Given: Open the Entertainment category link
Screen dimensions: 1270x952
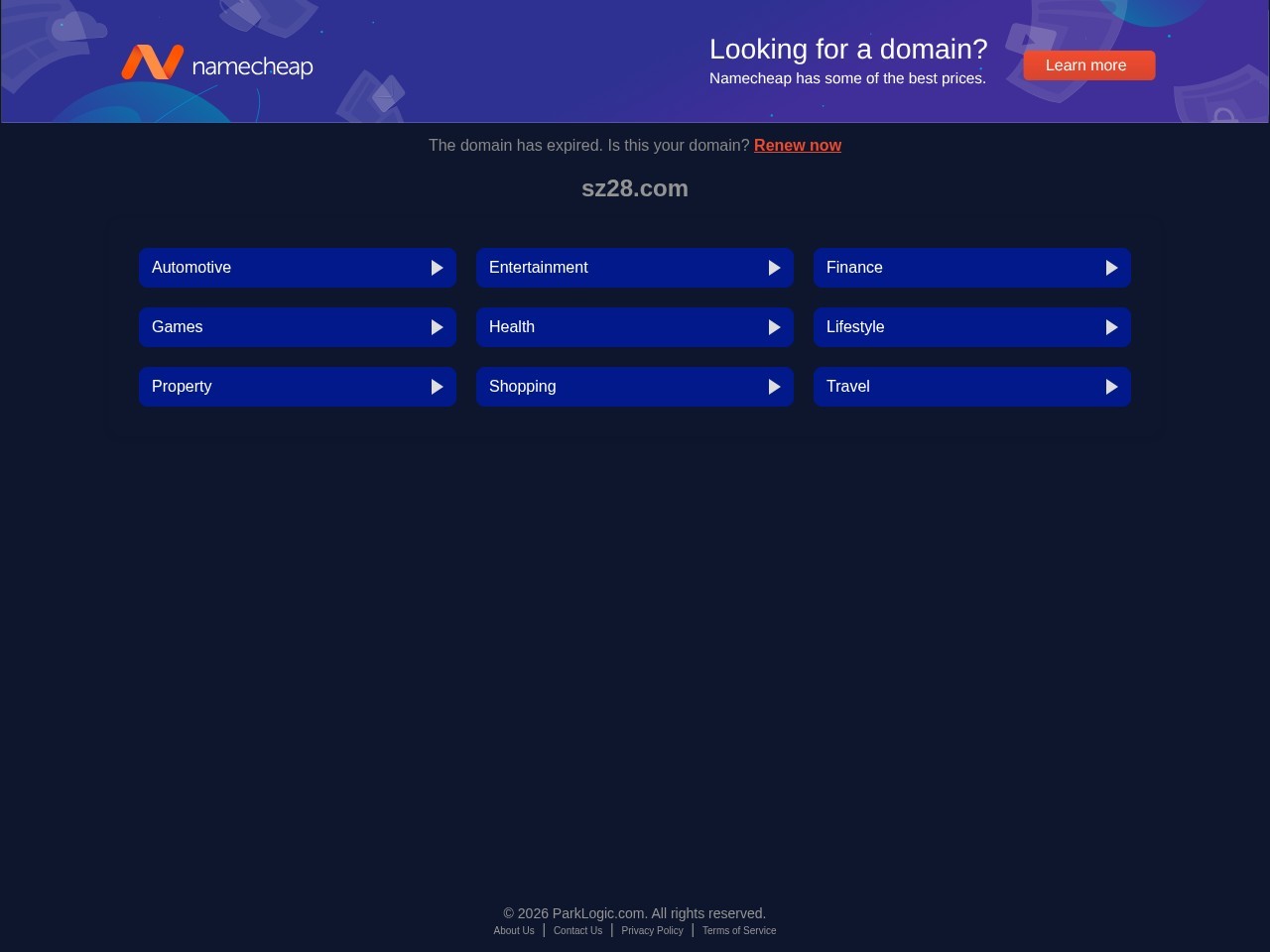Looking at the screenshot, I should coord(635,268).
